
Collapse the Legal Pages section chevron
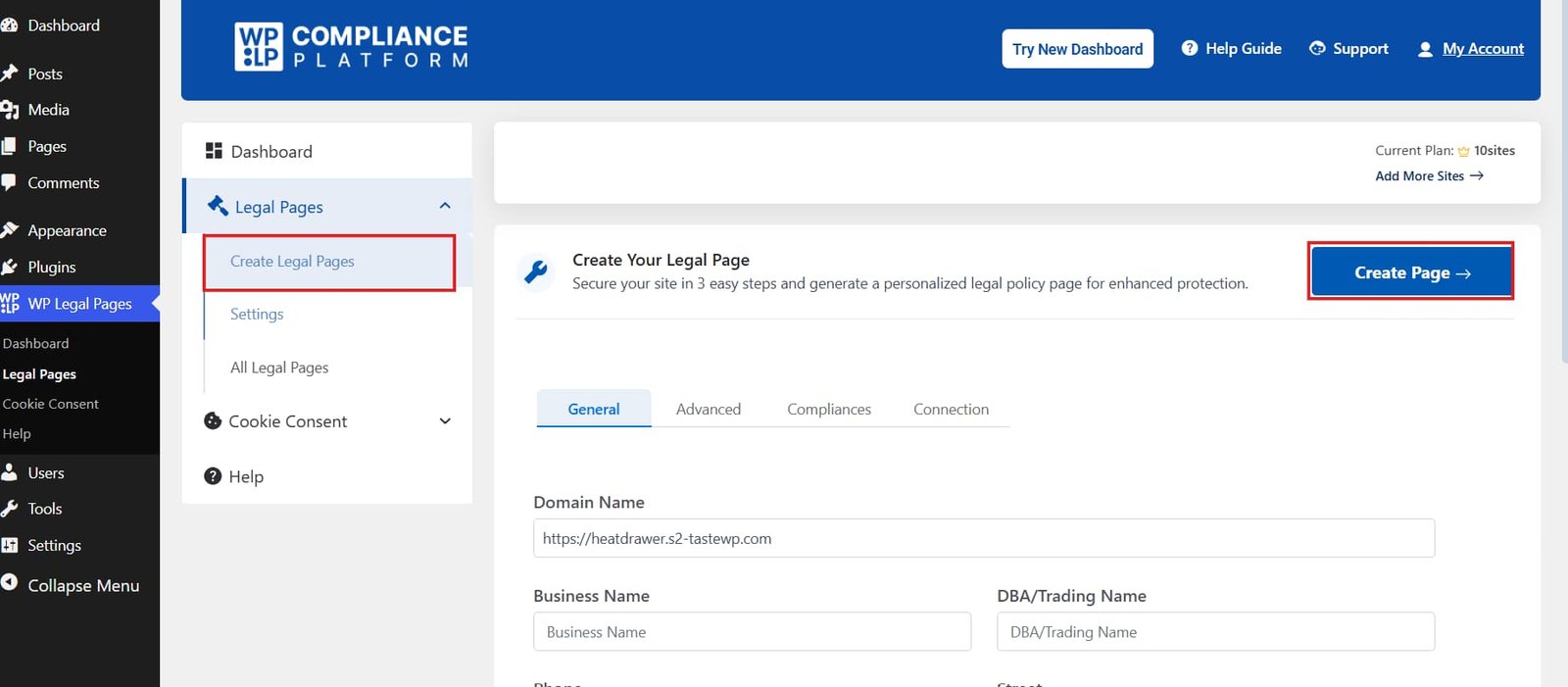coord(445,206)
